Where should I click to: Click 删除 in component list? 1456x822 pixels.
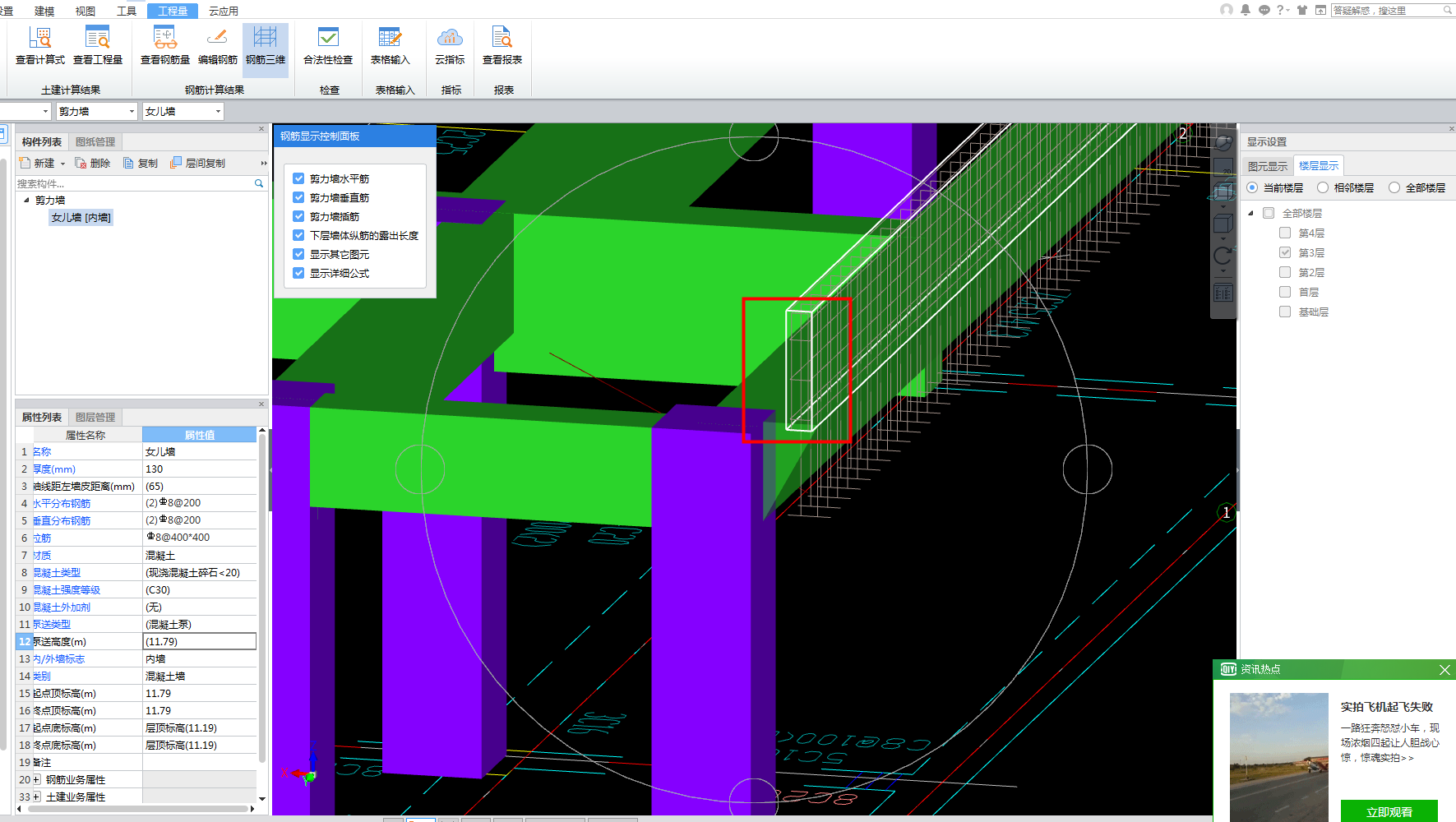pyautogui.click(x=93, y=164)
